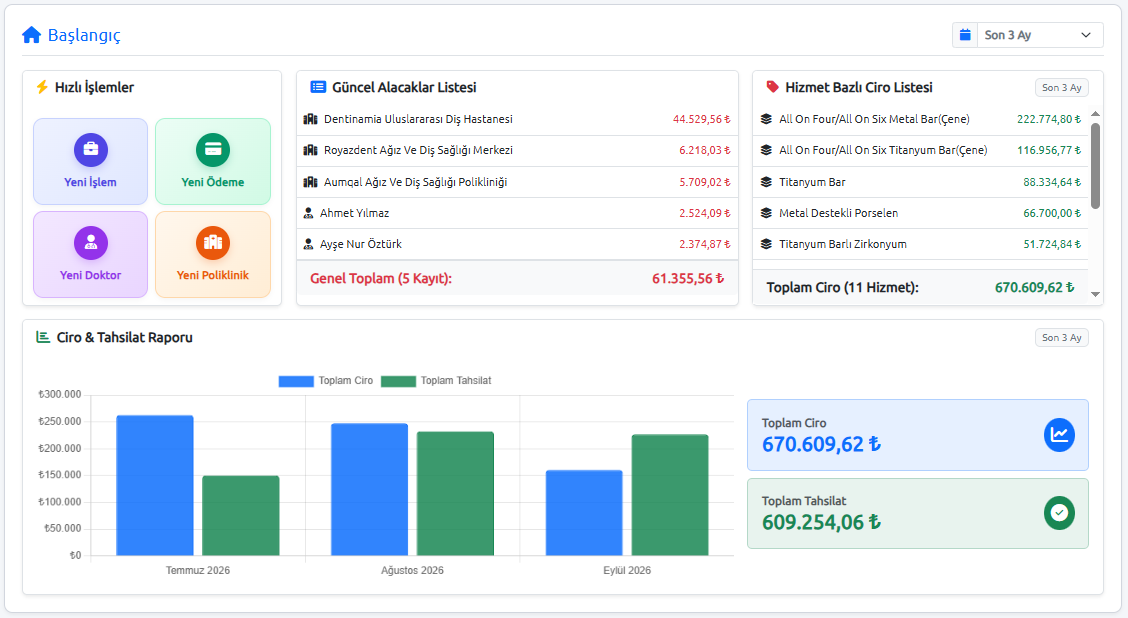This screenshot has width=1128, height=618.
Task: Toggle Toplam Tahsilat legend green swatch
Action: [399, 381]
